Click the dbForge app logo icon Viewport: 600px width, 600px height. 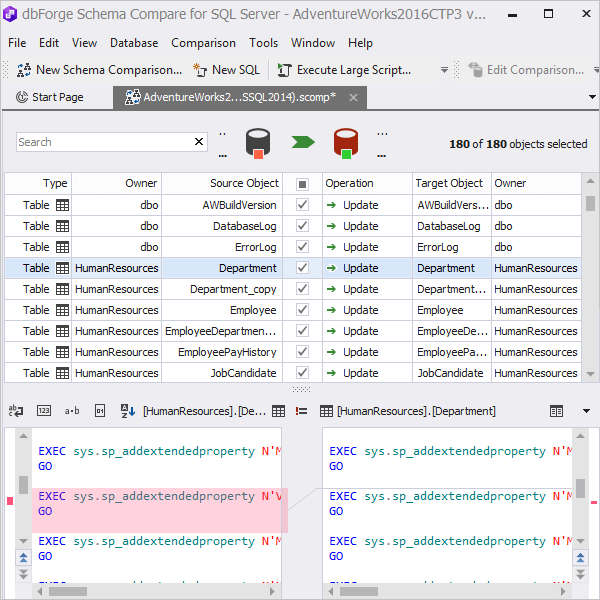click(x=10, y=14)
